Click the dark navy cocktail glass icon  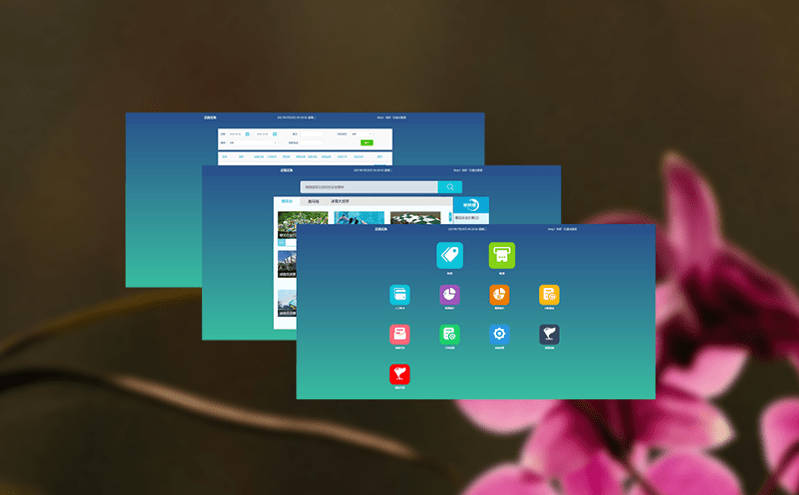click(549, 334)
